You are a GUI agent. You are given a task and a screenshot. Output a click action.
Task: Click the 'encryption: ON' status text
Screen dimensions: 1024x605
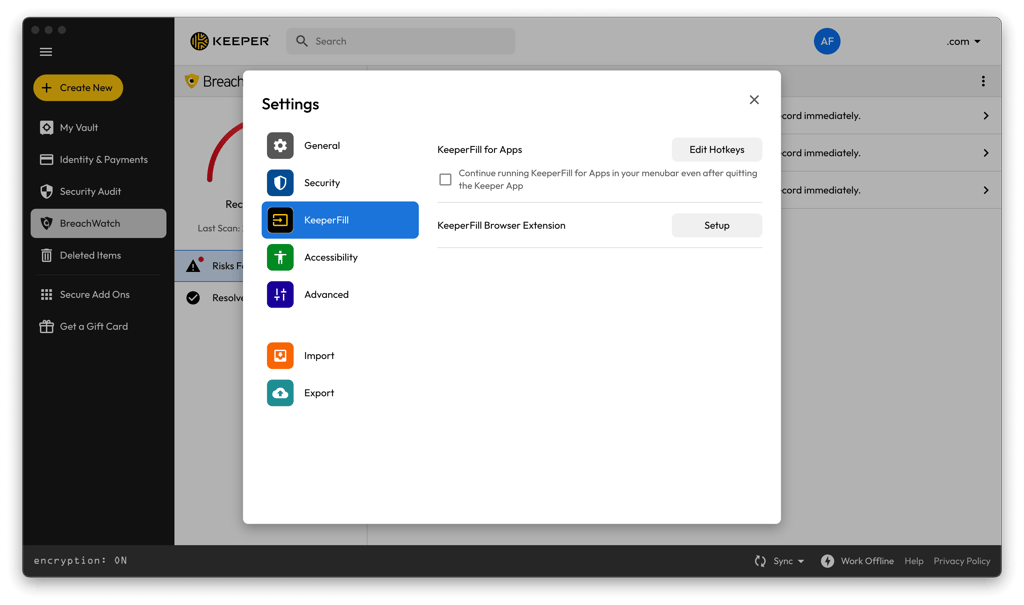(x=80, y=561)
